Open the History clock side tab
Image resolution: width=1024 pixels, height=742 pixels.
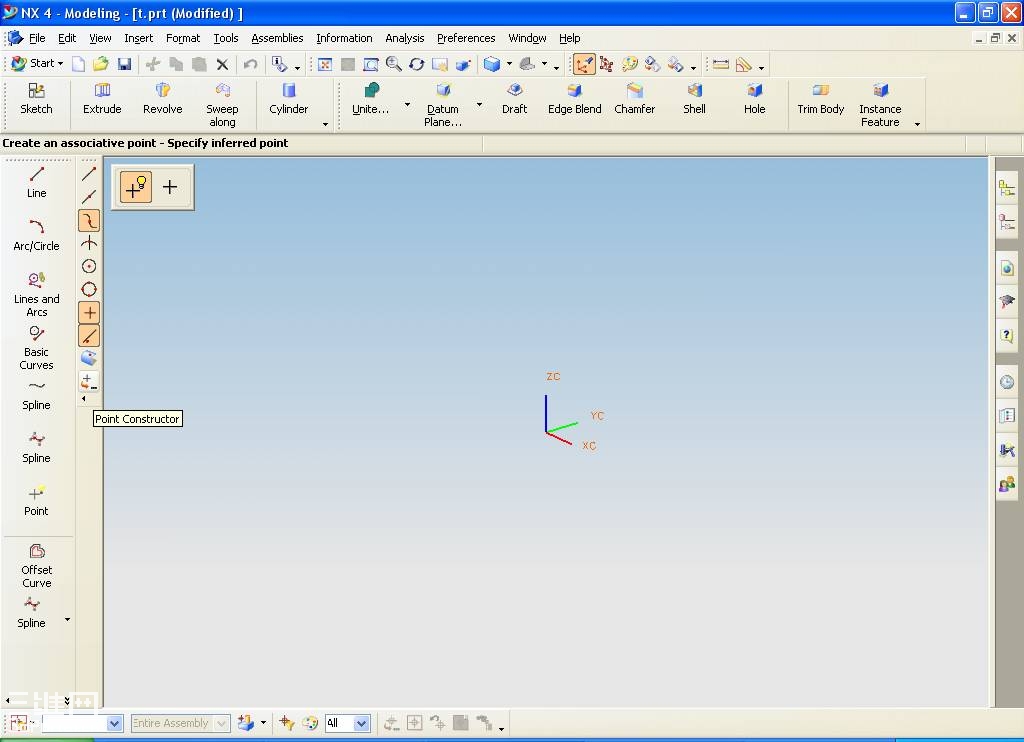[1007, 382]
